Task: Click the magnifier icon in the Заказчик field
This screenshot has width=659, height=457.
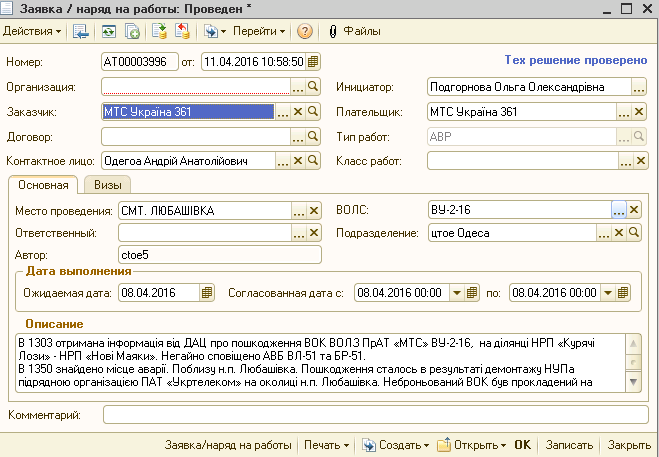Action: pos(313,111)
